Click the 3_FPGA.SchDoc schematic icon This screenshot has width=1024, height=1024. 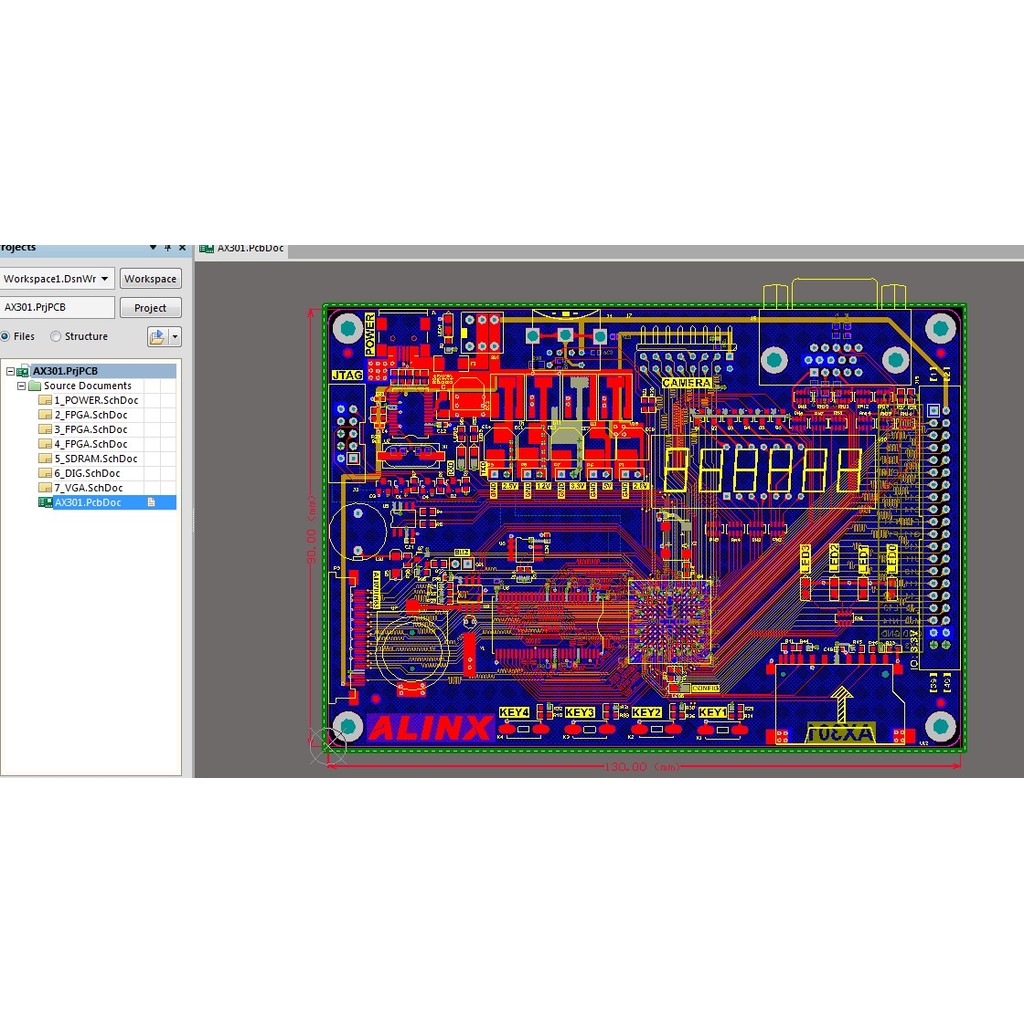[45, 429]
